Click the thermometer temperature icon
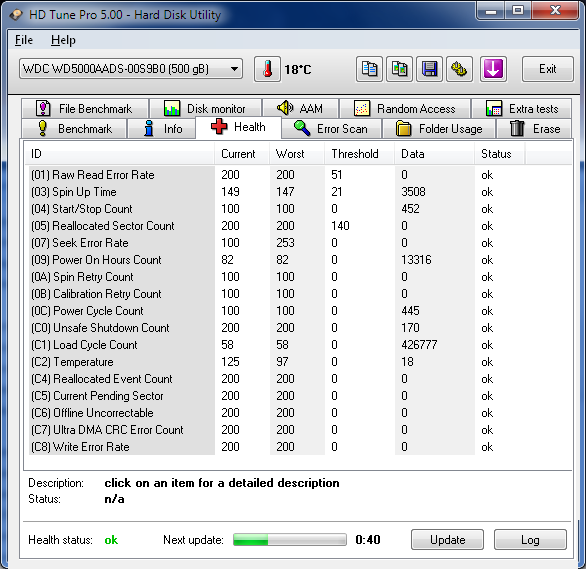The image size is (586, 569). 267,69
